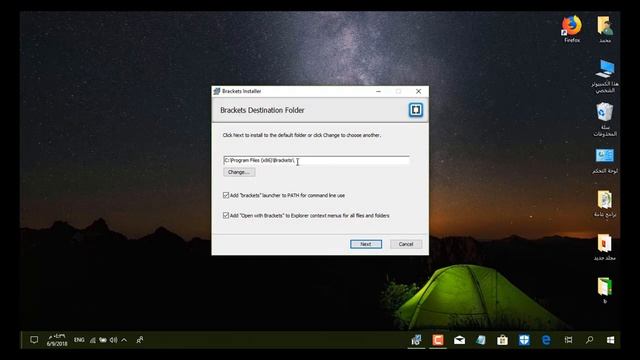
Task: Minimize the Brackets Installer window
Action: pos(378,91)
